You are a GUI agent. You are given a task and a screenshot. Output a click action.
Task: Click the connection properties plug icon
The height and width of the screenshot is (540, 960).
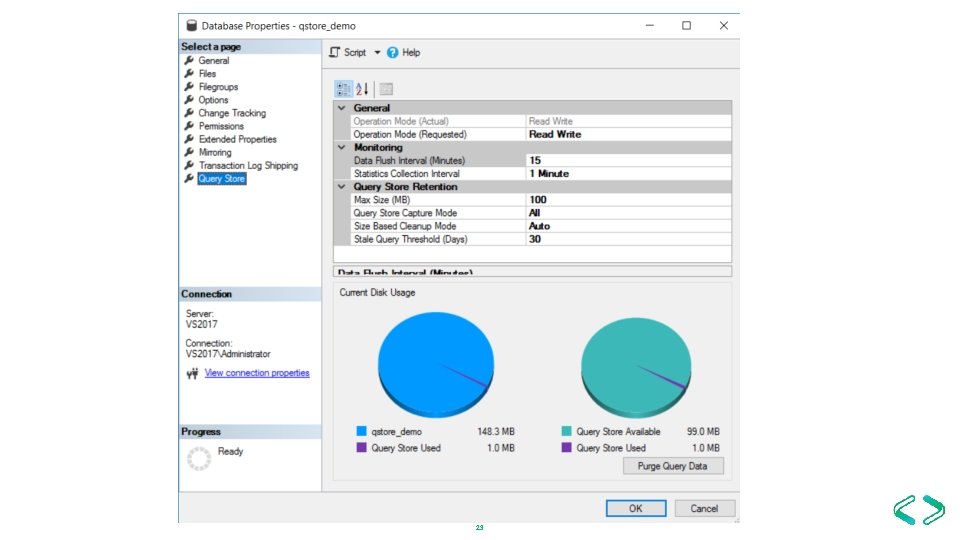point(192,373)
